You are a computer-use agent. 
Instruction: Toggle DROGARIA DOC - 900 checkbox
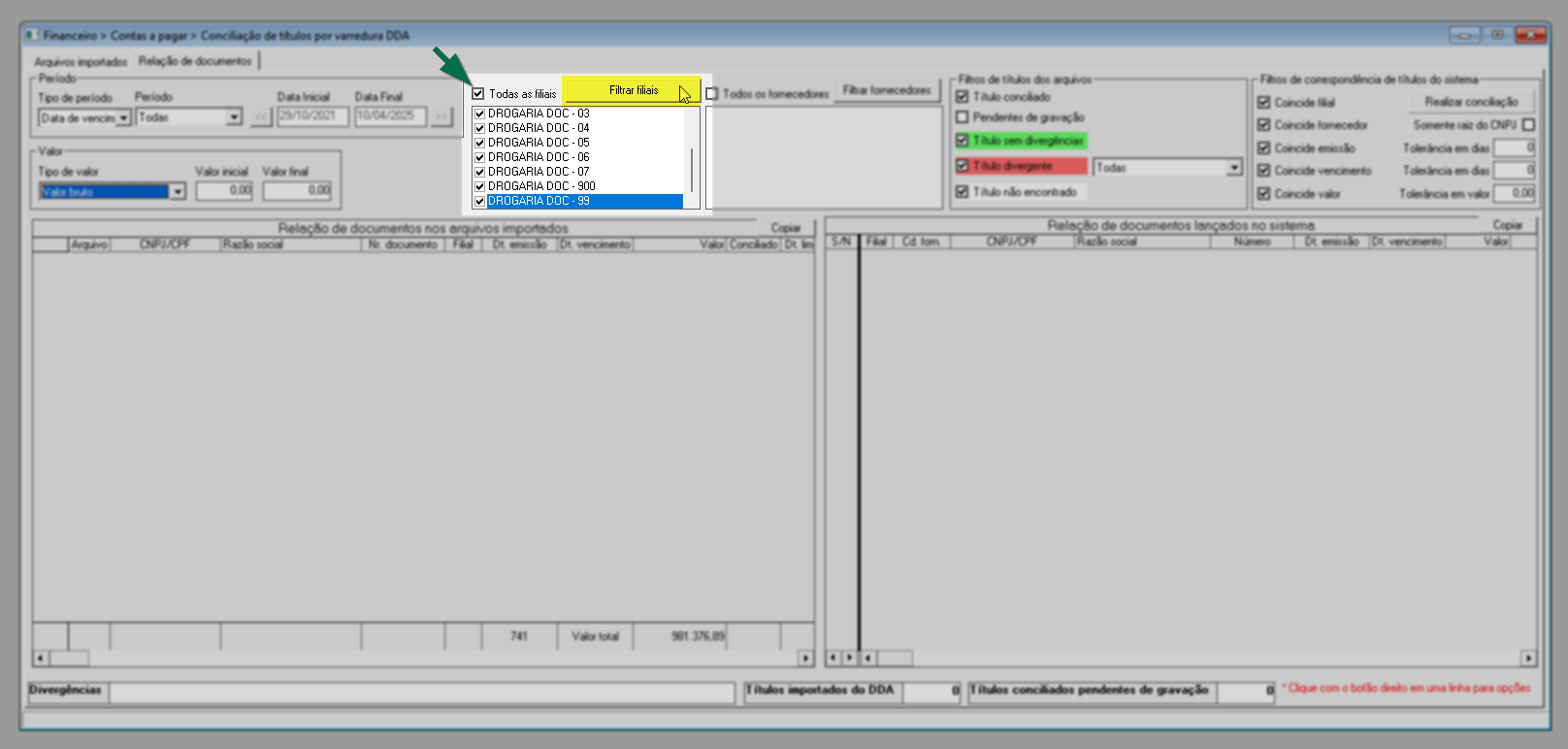pyautogui.click(x=479, y=186)
